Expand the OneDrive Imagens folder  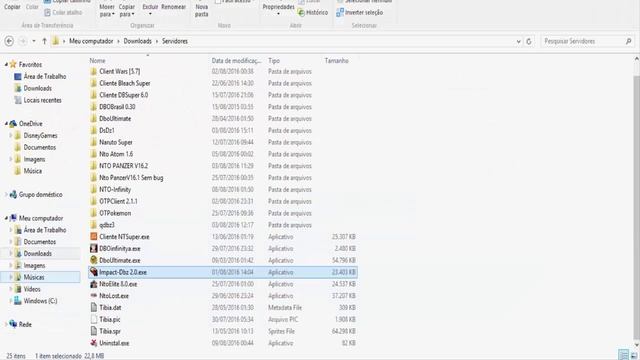click(11, 159)
